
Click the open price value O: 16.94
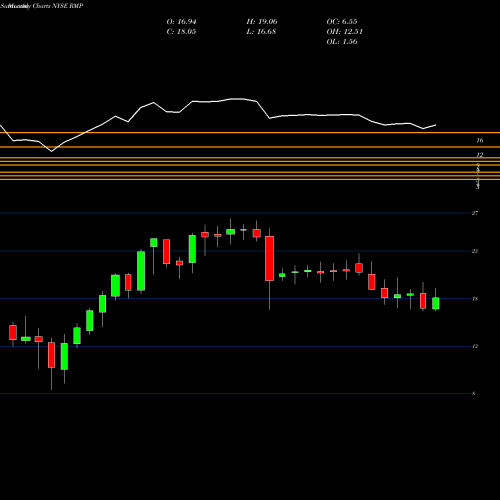[181, 22]
